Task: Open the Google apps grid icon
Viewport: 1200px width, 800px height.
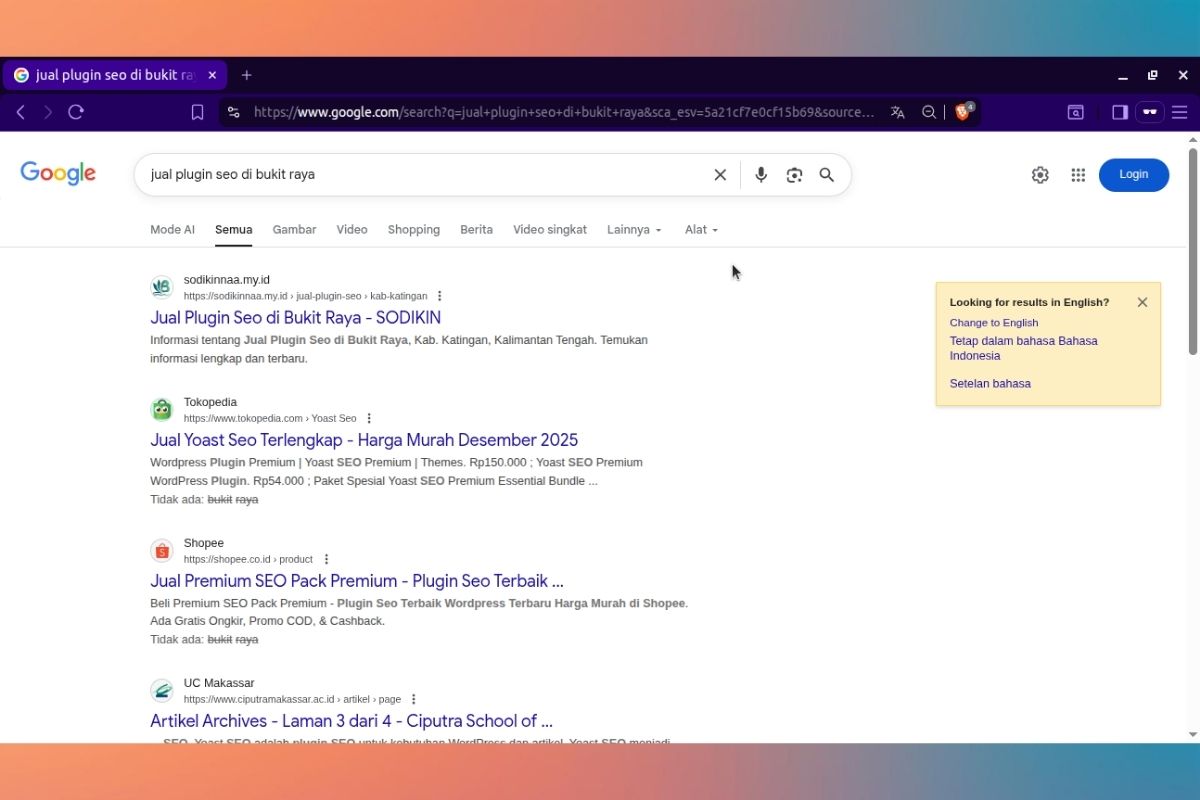Action: (x=1078, y=174)
